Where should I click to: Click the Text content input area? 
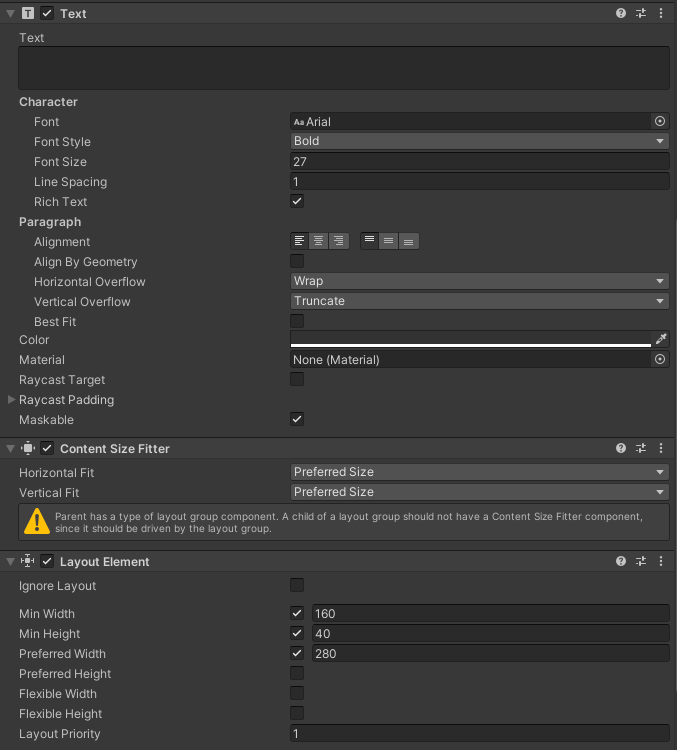pyautogui.click(x=344, y=68)
